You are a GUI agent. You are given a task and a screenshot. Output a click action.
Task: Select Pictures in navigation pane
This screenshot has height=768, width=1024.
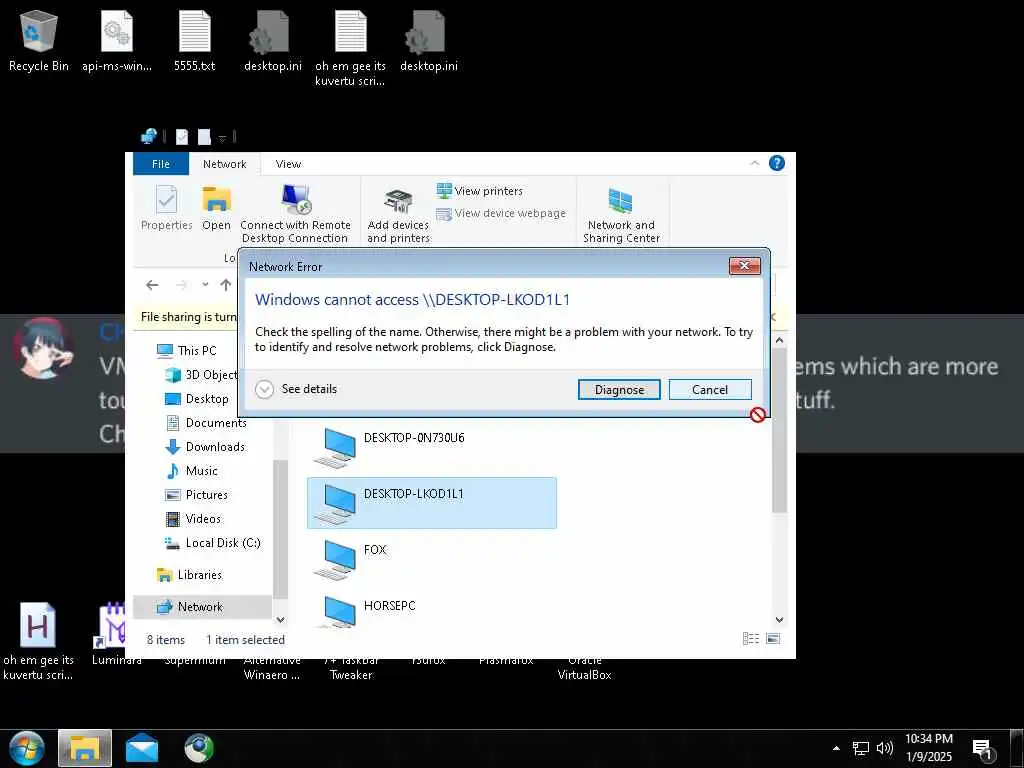click(x=197, y=495)
